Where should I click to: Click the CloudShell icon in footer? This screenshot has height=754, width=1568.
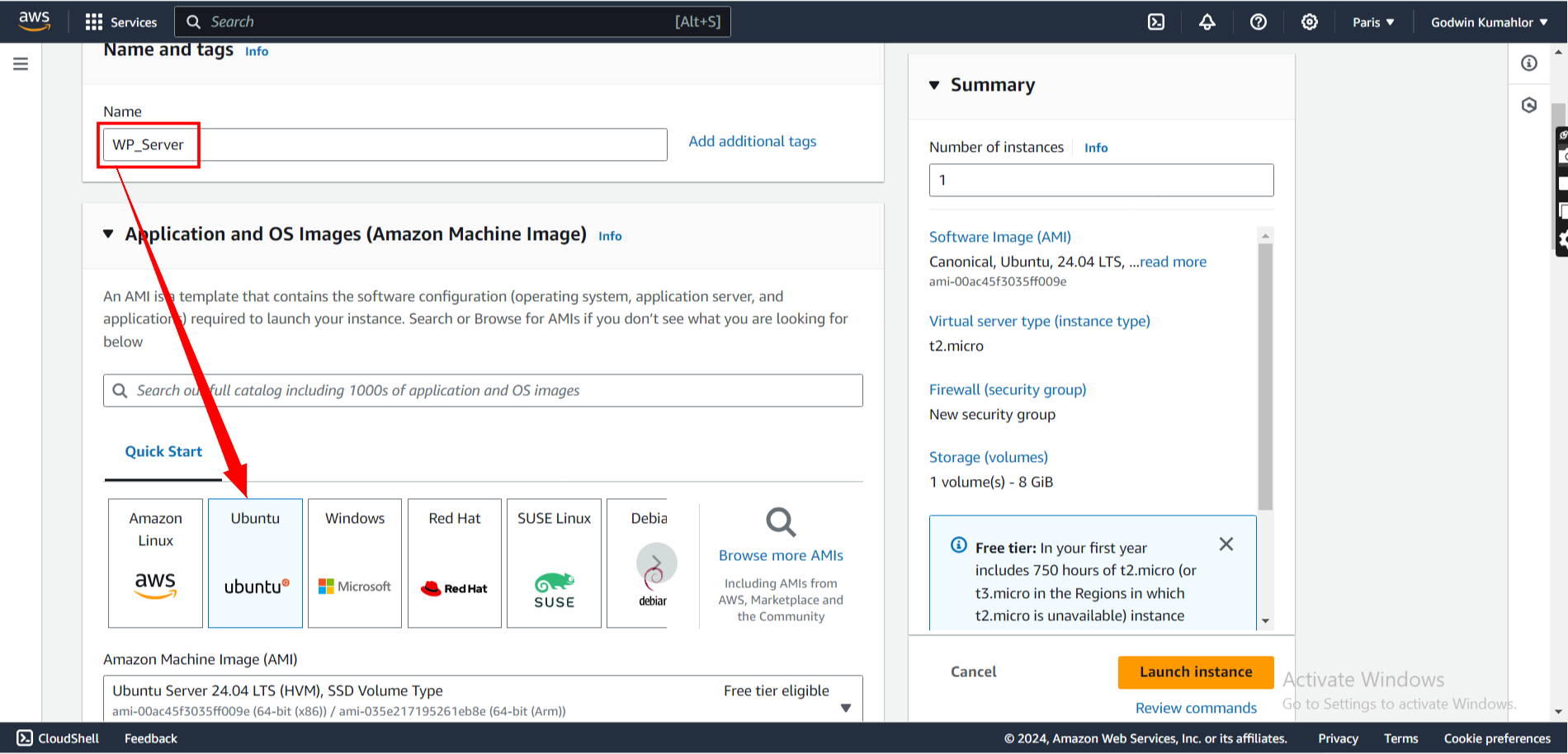(25, 738)
